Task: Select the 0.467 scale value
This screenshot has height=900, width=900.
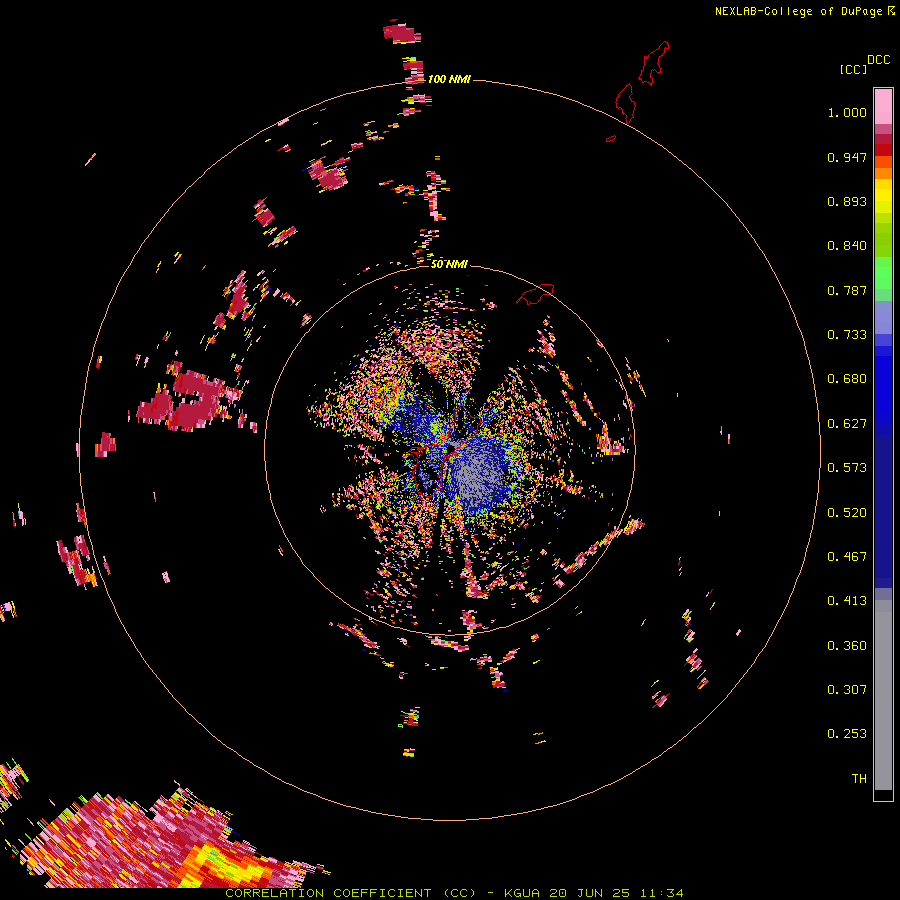Action: [x=847, y=557]
